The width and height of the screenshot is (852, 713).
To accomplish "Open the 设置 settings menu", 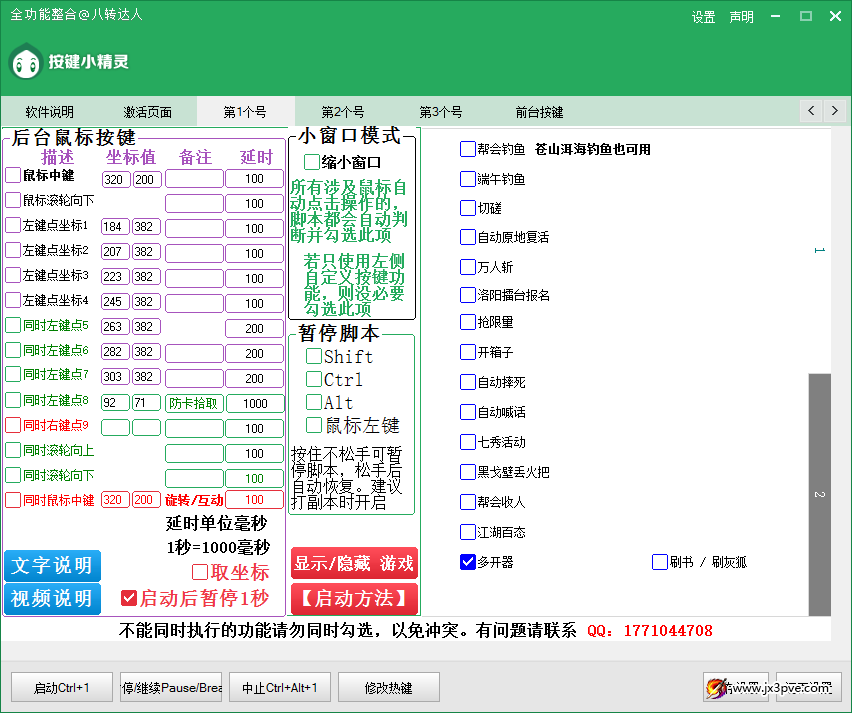I will 703,17.
